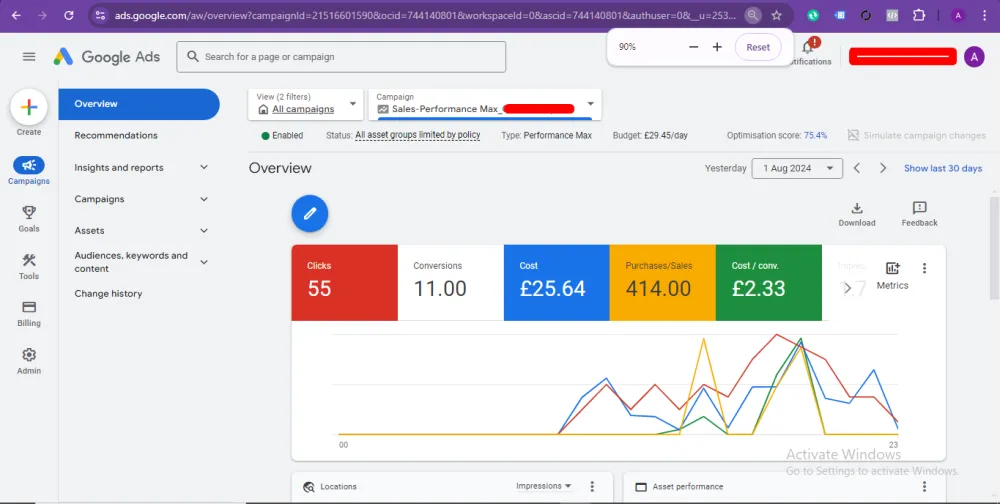Open the Campaign selector dropdown
This screenshot has width=1000, height=504.
tap(485, 104)
